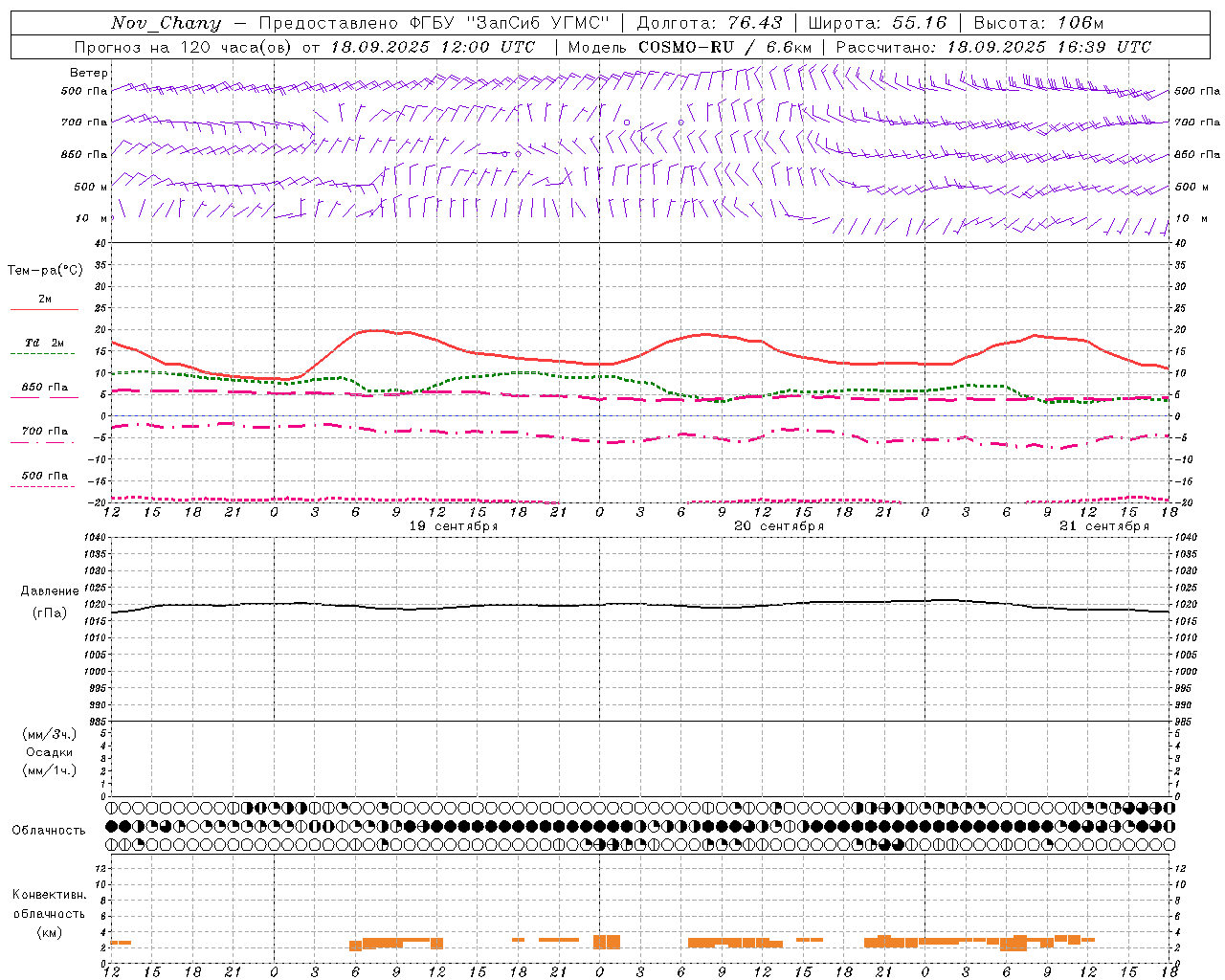Click the "Ветер" wind panel label

coord(89,73)
